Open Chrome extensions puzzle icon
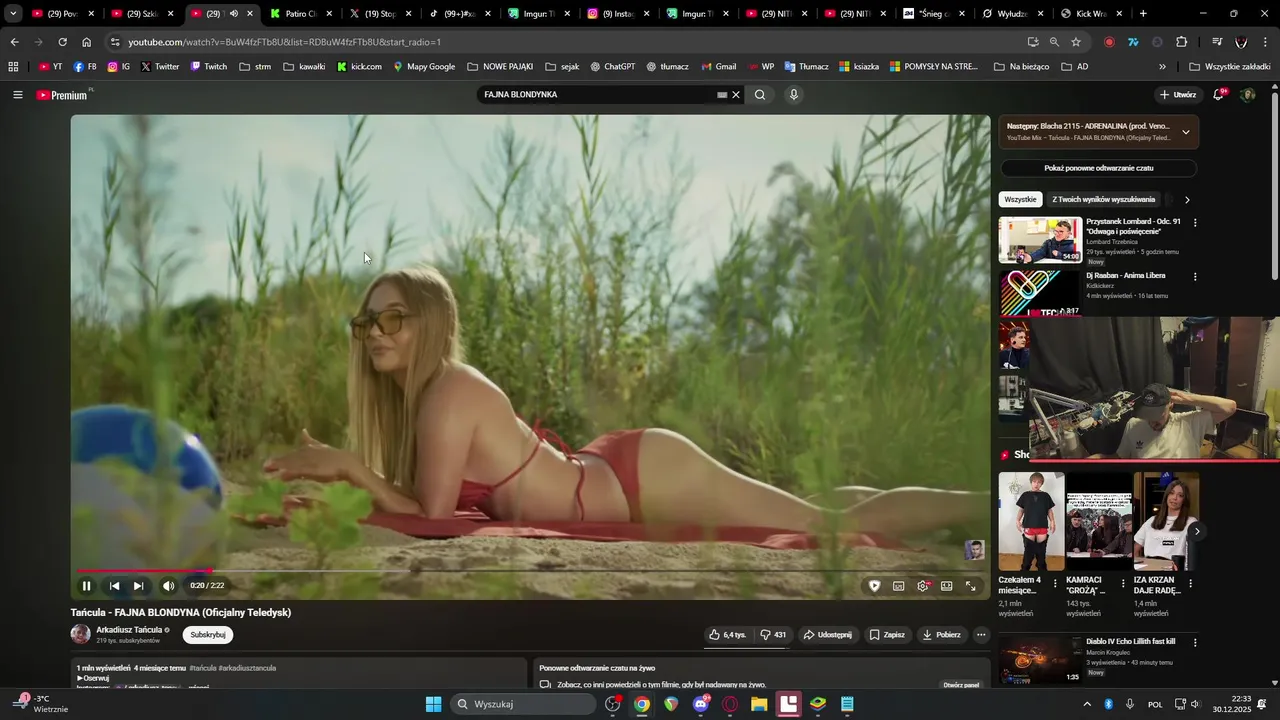The height and width of the screenshot is (720, 1280). pyautogui.click(x=1181, y=42)
